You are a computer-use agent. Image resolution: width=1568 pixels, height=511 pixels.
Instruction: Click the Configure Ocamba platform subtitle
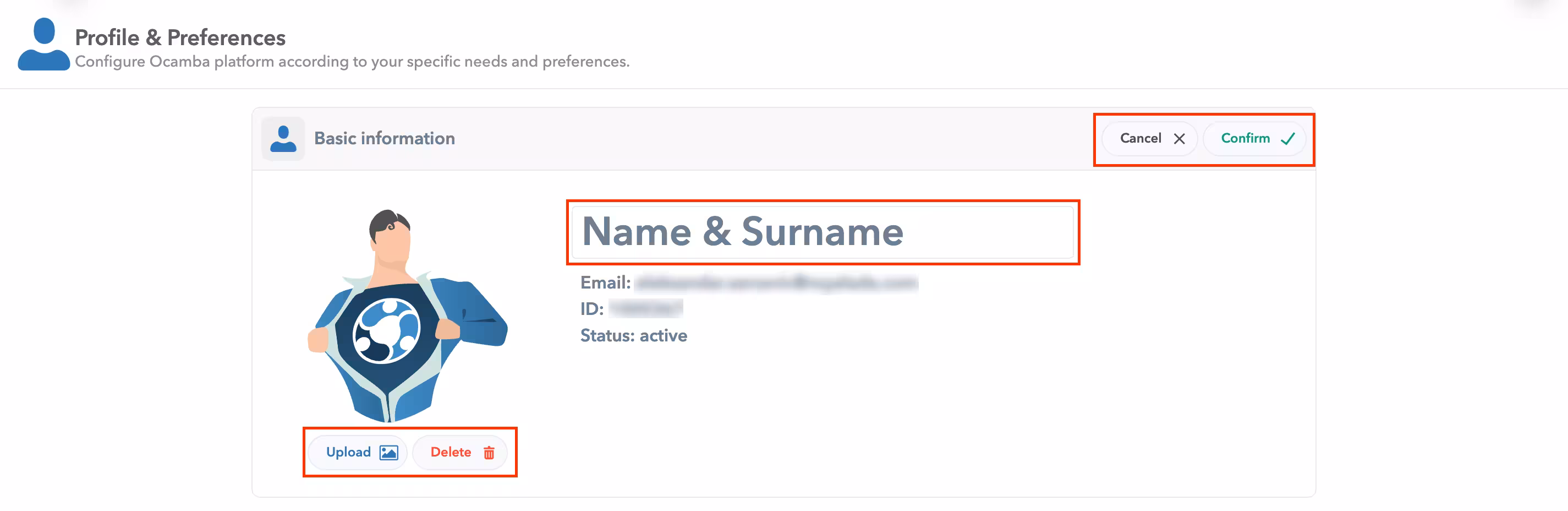[352, 62]
